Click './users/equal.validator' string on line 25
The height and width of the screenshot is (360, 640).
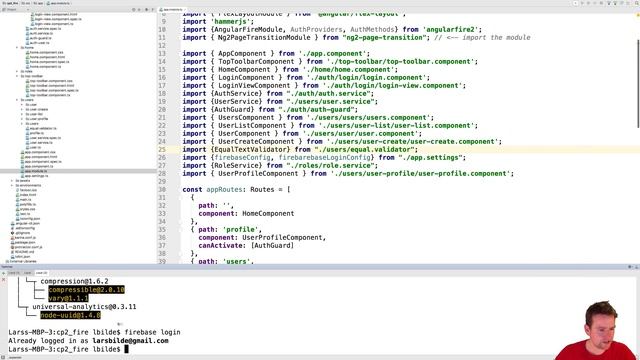[x=364, y=149]
